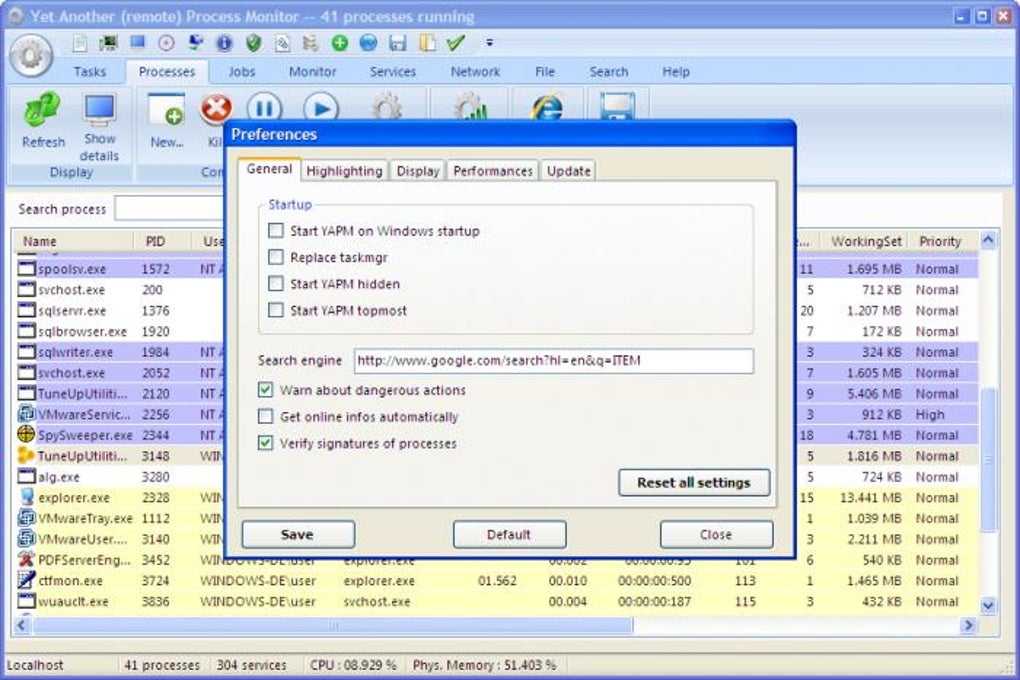
Task: Click the SpySweeper.exe process icon
Action: 26,434
